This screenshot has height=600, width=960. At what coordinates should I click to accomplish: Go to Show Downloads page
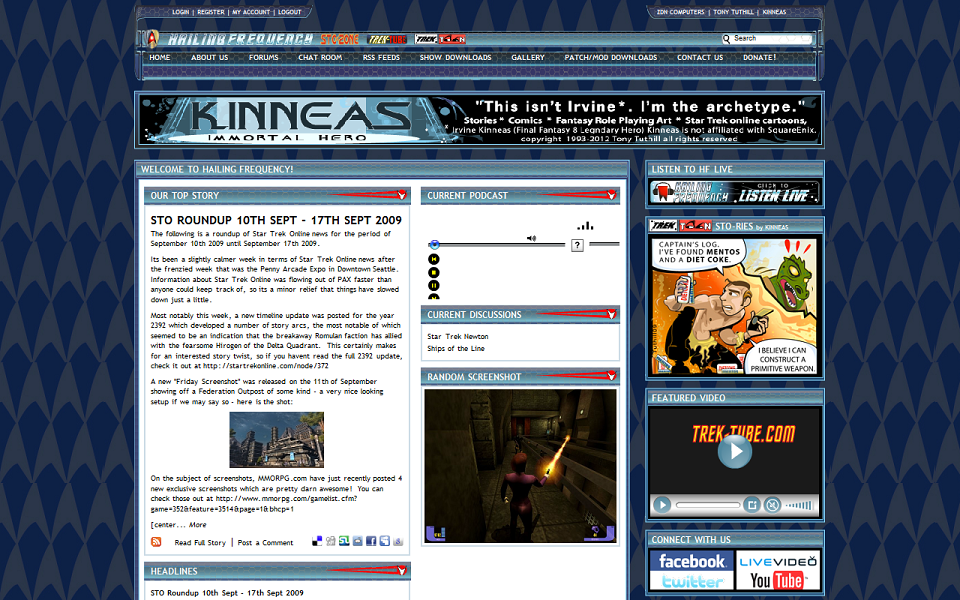point(456,58)
